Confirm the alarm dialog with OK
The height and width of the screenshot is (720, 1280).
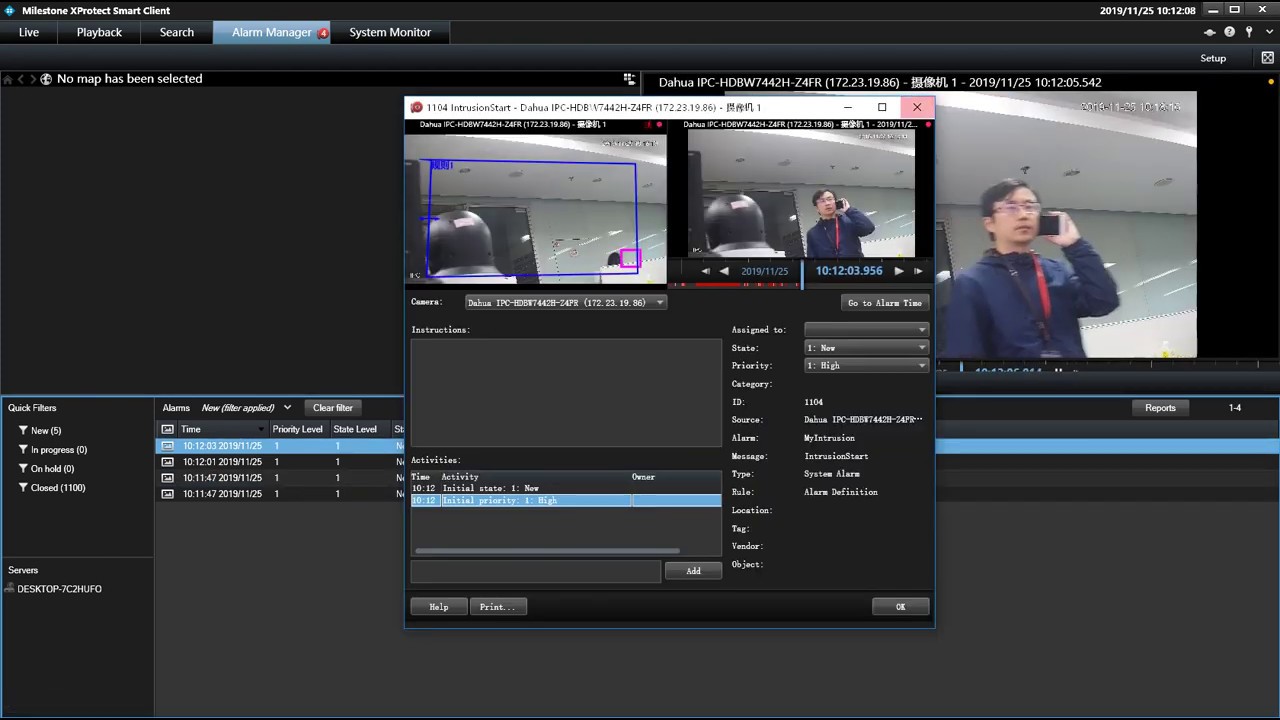(x=900, y=607)
